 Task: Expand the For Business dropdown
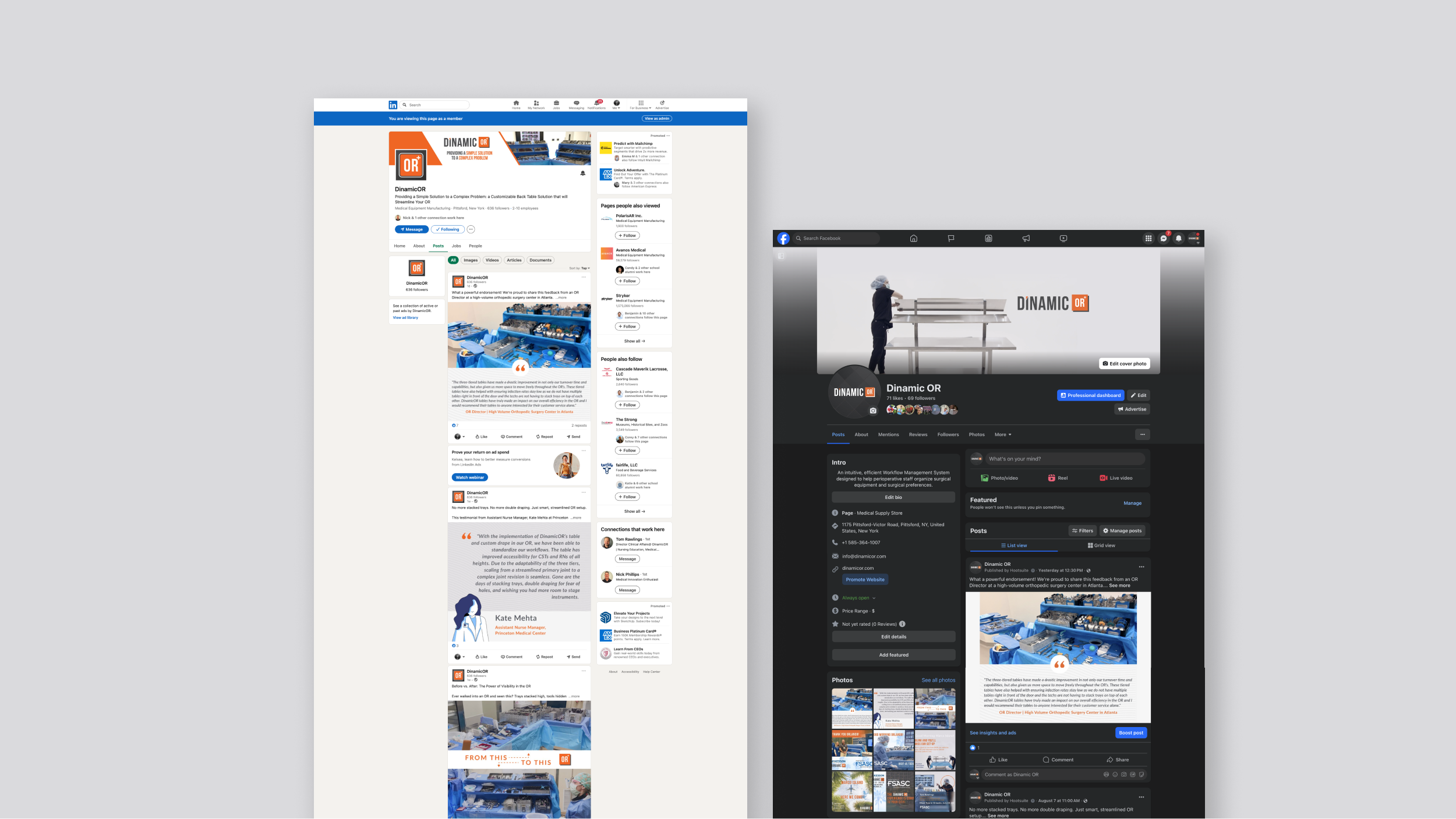[x=641, y=105]
